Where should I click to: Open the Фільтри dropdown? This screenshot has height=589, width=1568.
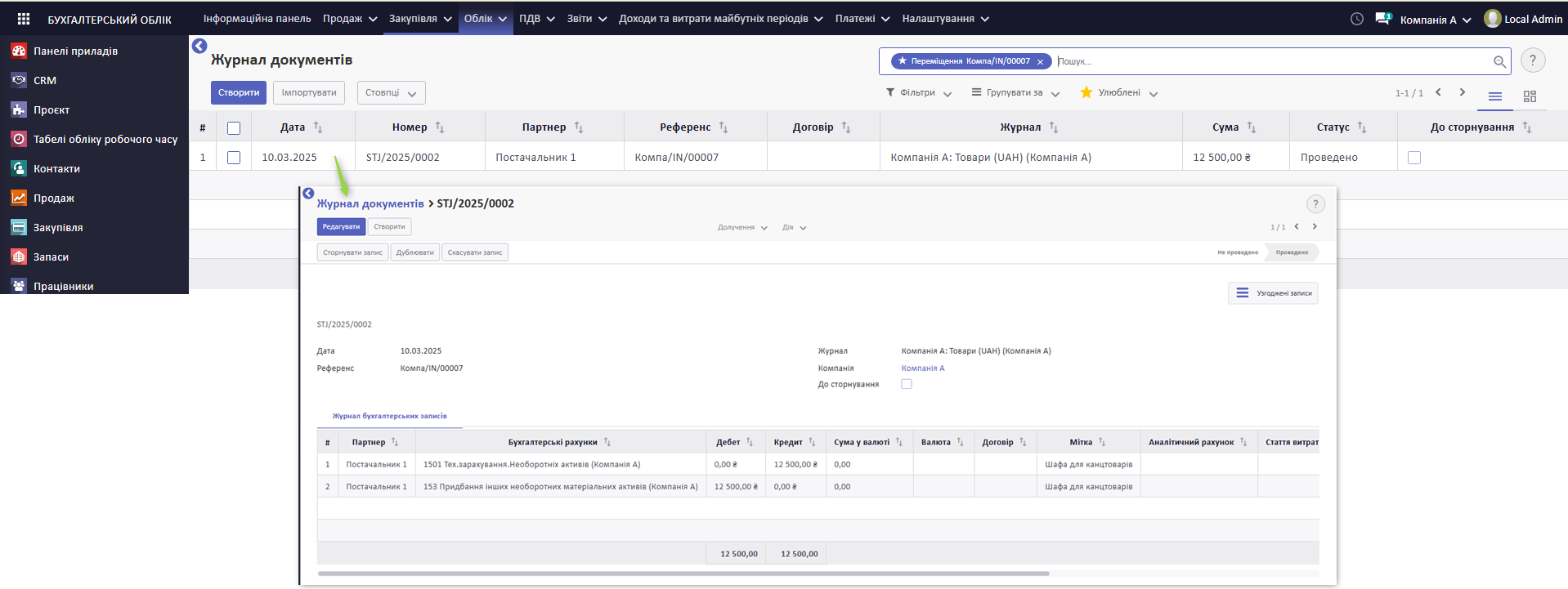[919, 92]
